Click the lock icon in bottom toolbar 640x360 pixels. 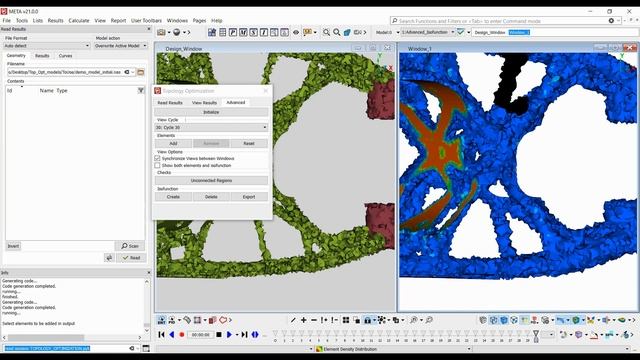point(367,320)
